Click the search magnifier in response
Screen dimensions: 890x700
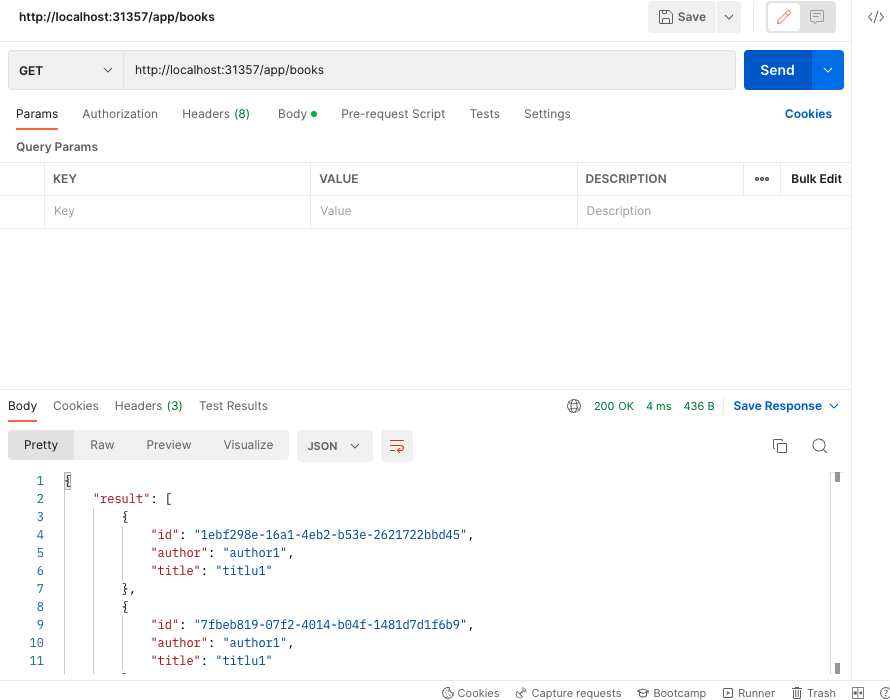[819, 446]
